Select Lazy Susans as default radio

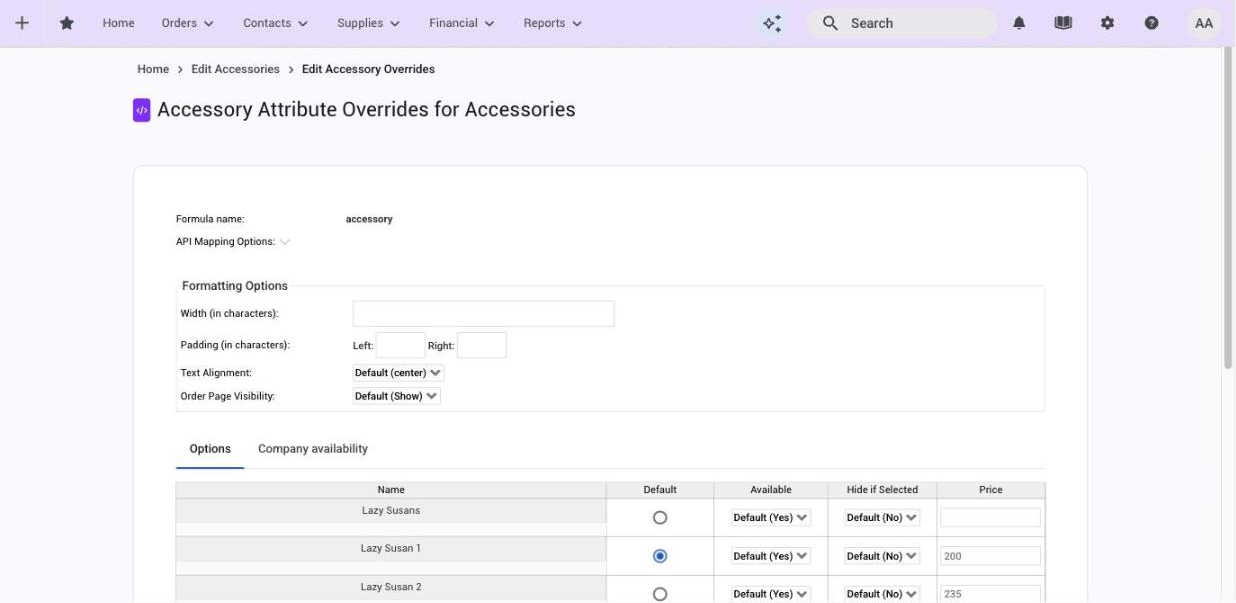point(660,518)
